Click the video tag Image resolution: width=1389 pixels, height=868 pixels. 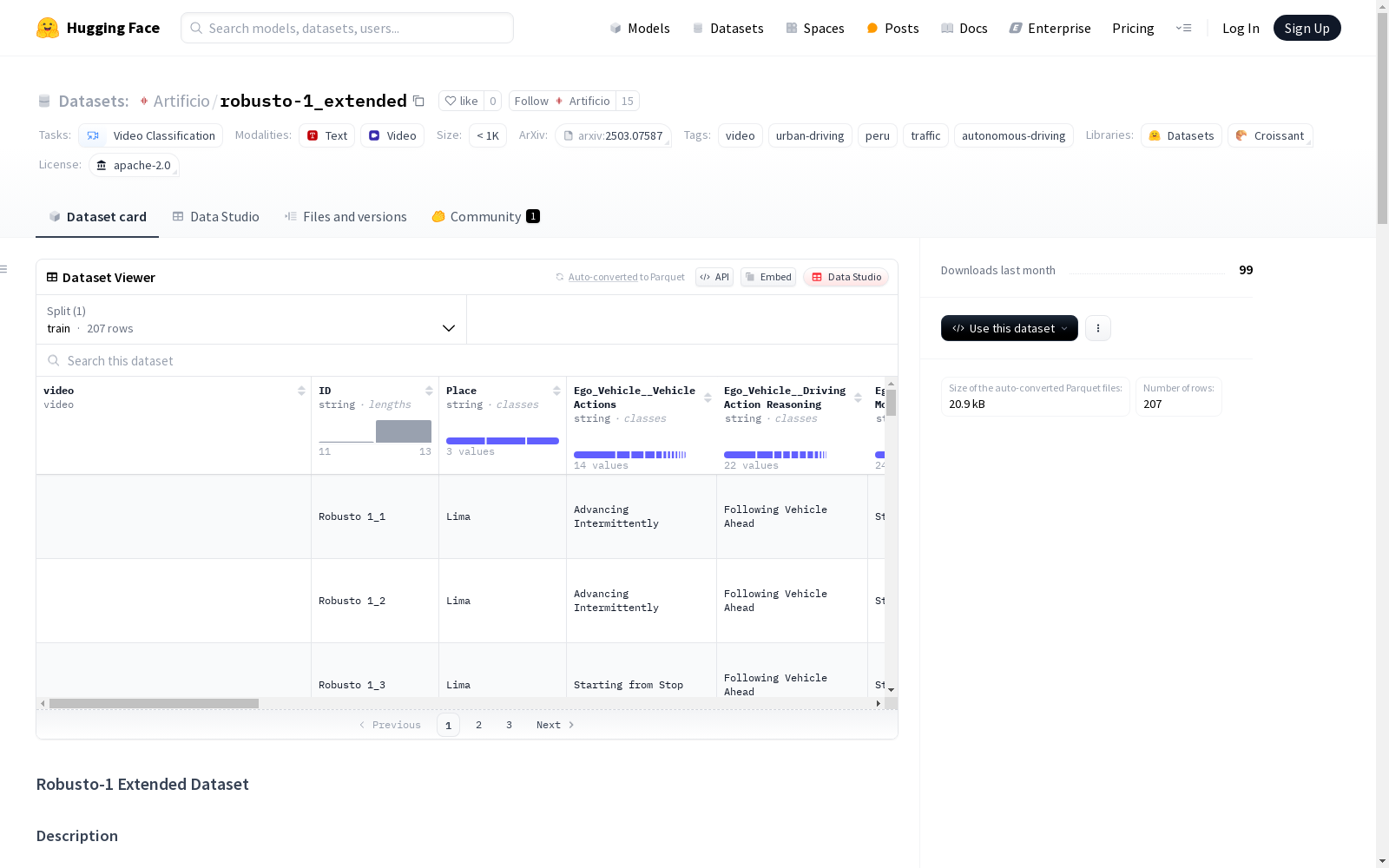click(x=741, y=135)
